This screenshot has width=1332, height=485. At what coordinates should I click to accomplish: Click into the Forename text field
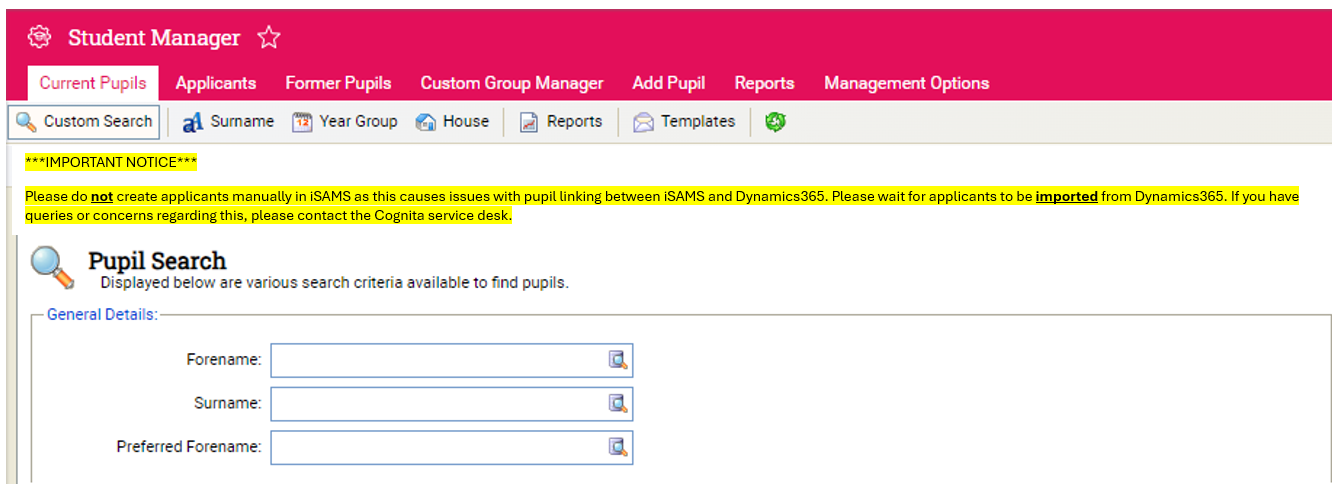click(438, 361)
